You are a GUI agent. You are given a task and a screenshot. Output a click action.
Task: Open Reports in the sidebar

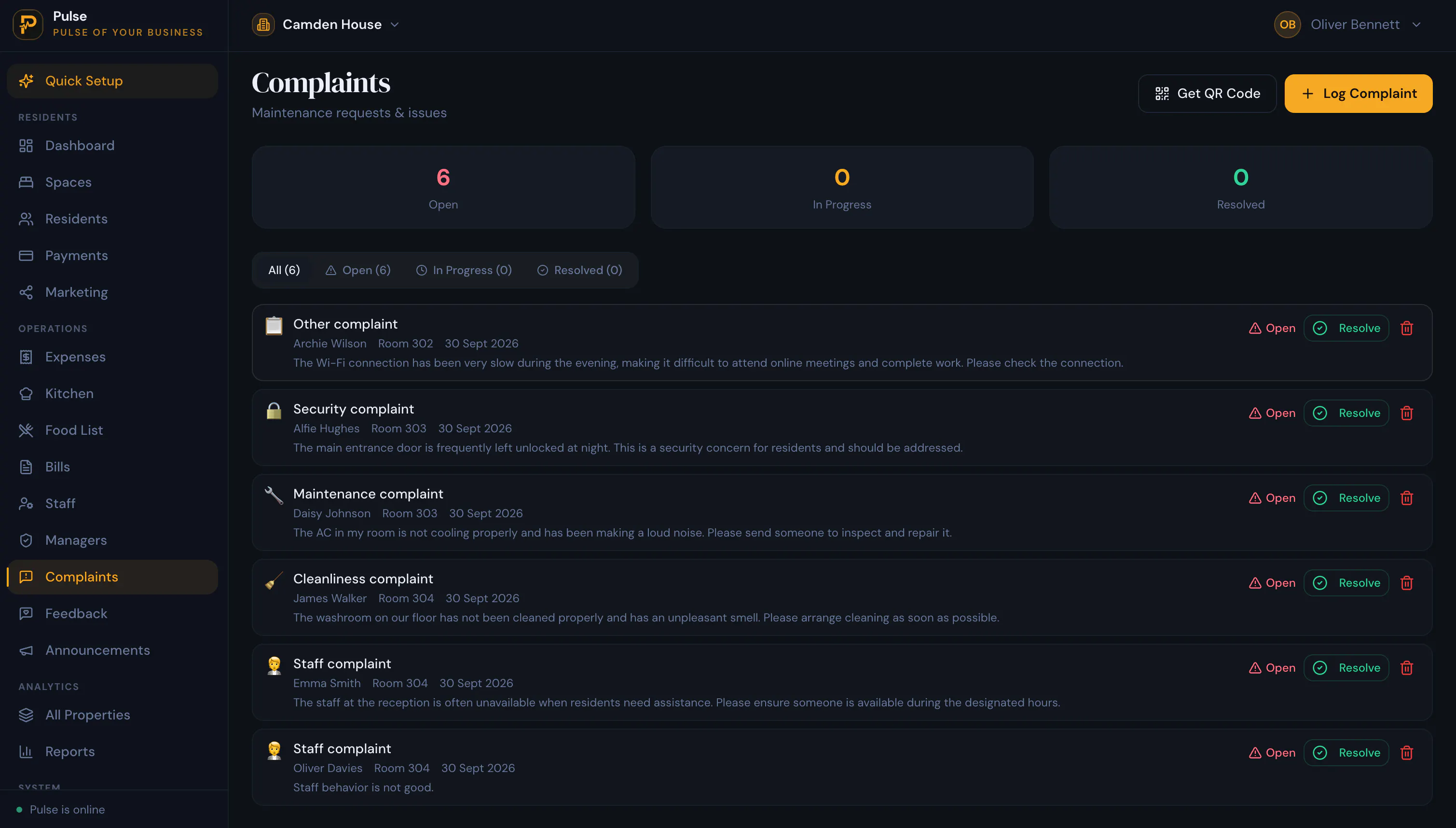click(x=112, y=751)
